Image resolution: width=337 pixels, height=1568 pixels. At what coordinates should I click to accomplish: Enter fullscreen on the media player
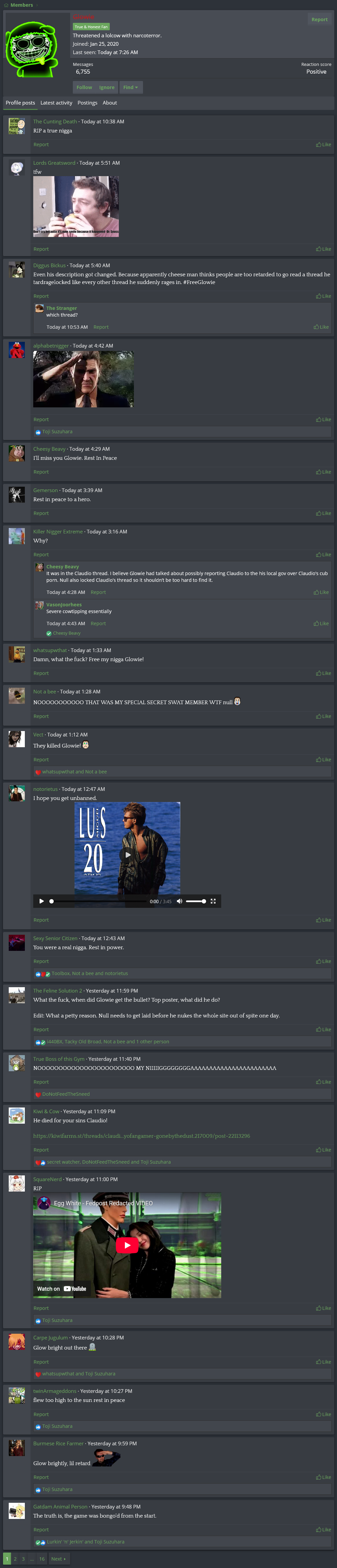pos(213,901)
